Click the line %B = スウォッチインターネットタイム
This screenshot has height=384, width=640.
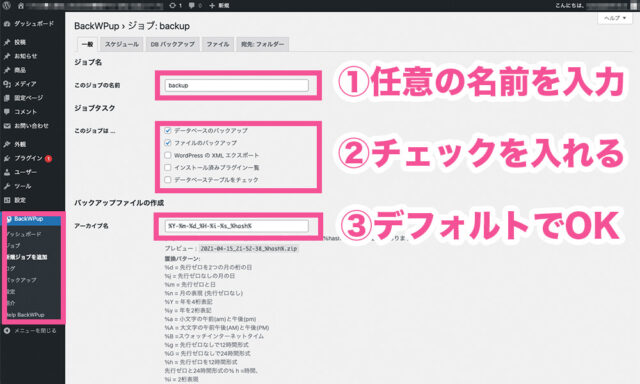click(x=214, y=336)
